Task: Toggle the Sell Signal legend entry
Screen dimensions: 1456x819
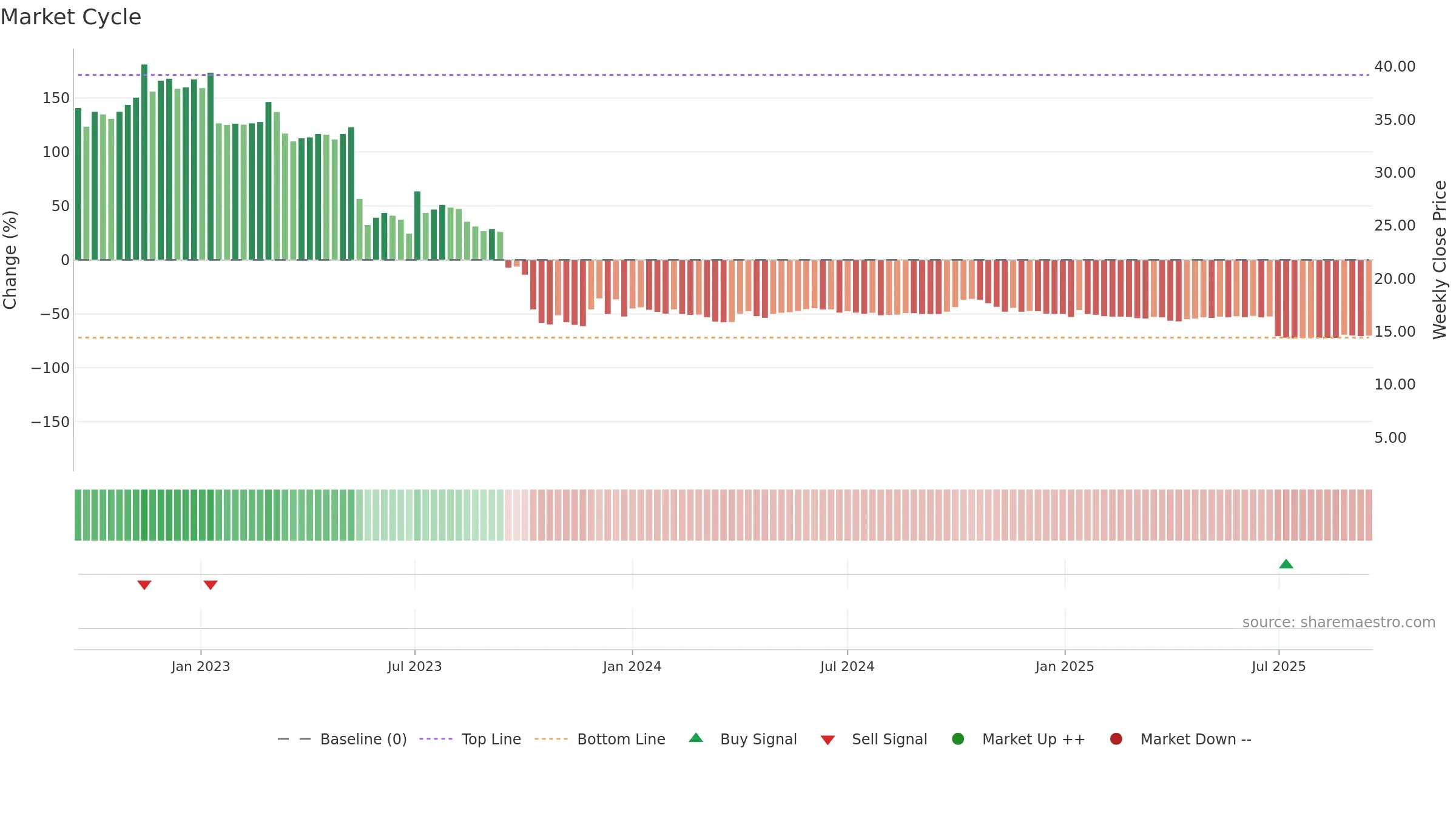Action: click(x=874, y=740)
